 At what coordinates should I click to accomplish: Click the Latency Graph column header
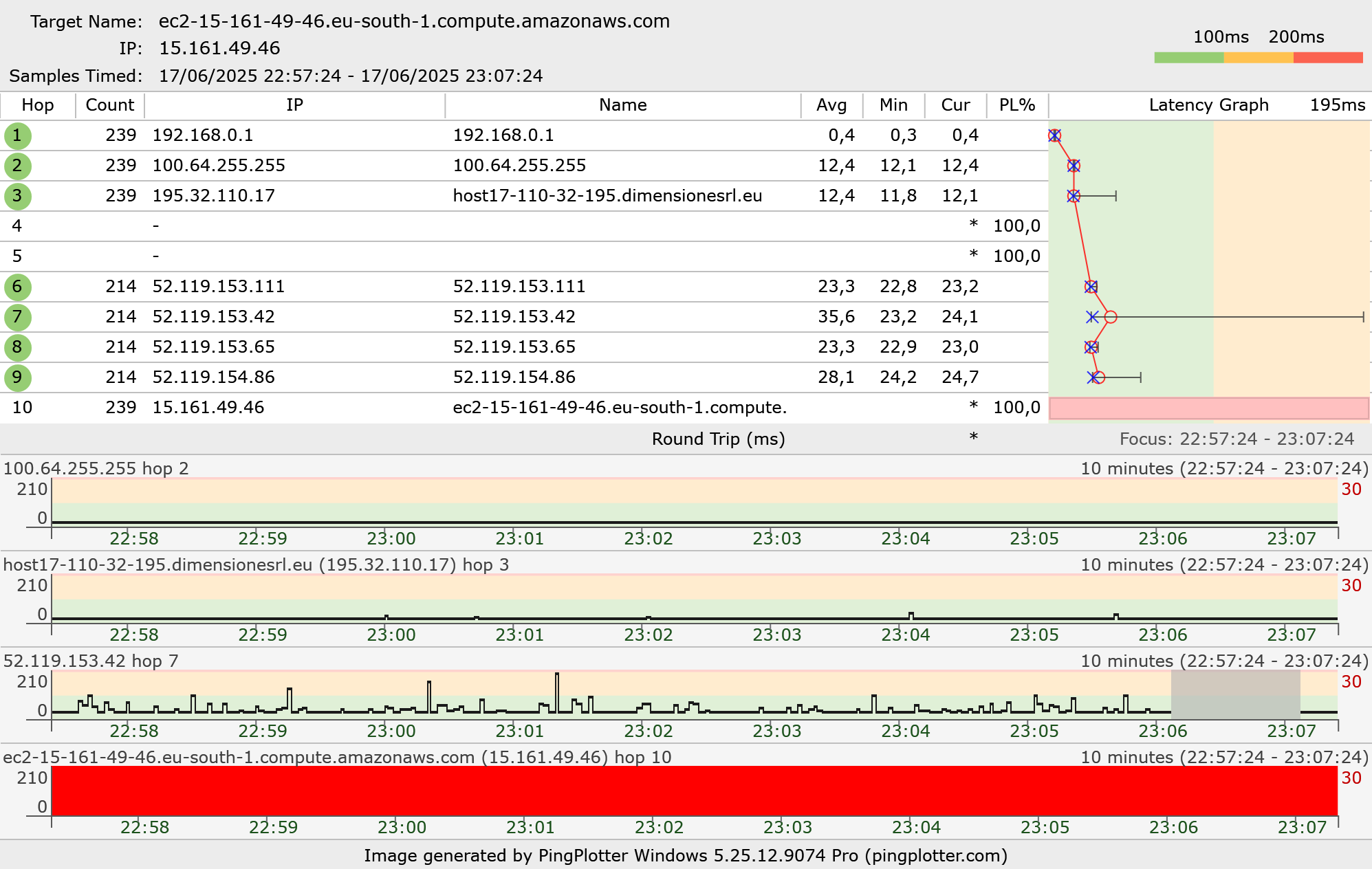pyautogui.click(x=1208, y=105)
